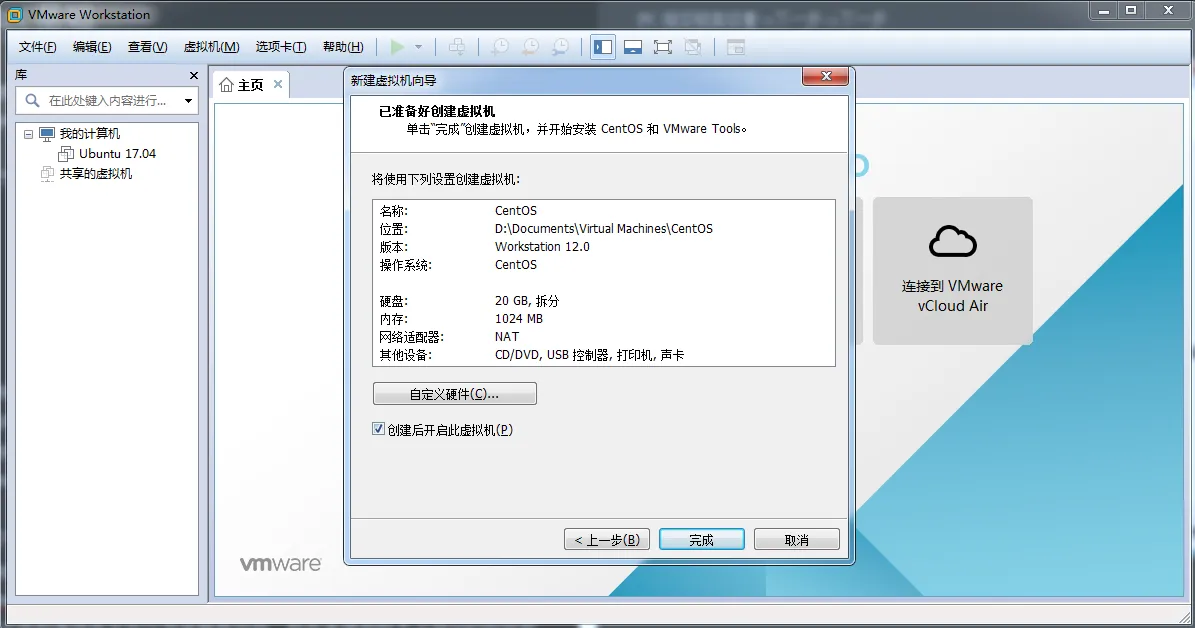This screenshot has height=628, width=1195.
Task: Click the 完成 finish button
Action: [702, 540]
